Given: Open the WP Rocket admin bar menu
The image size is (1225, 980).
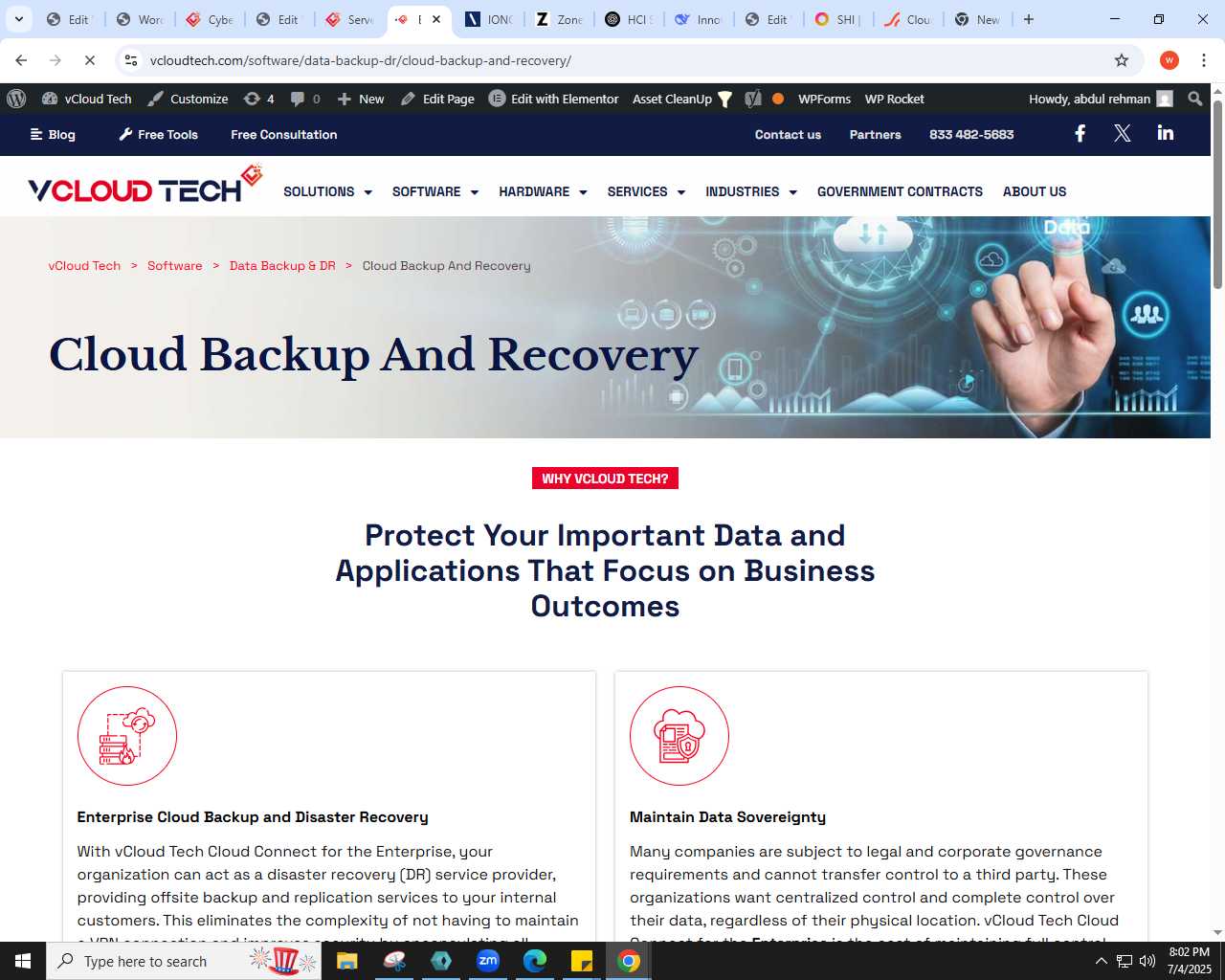Looking at the screenshot, I should (895, 99).
